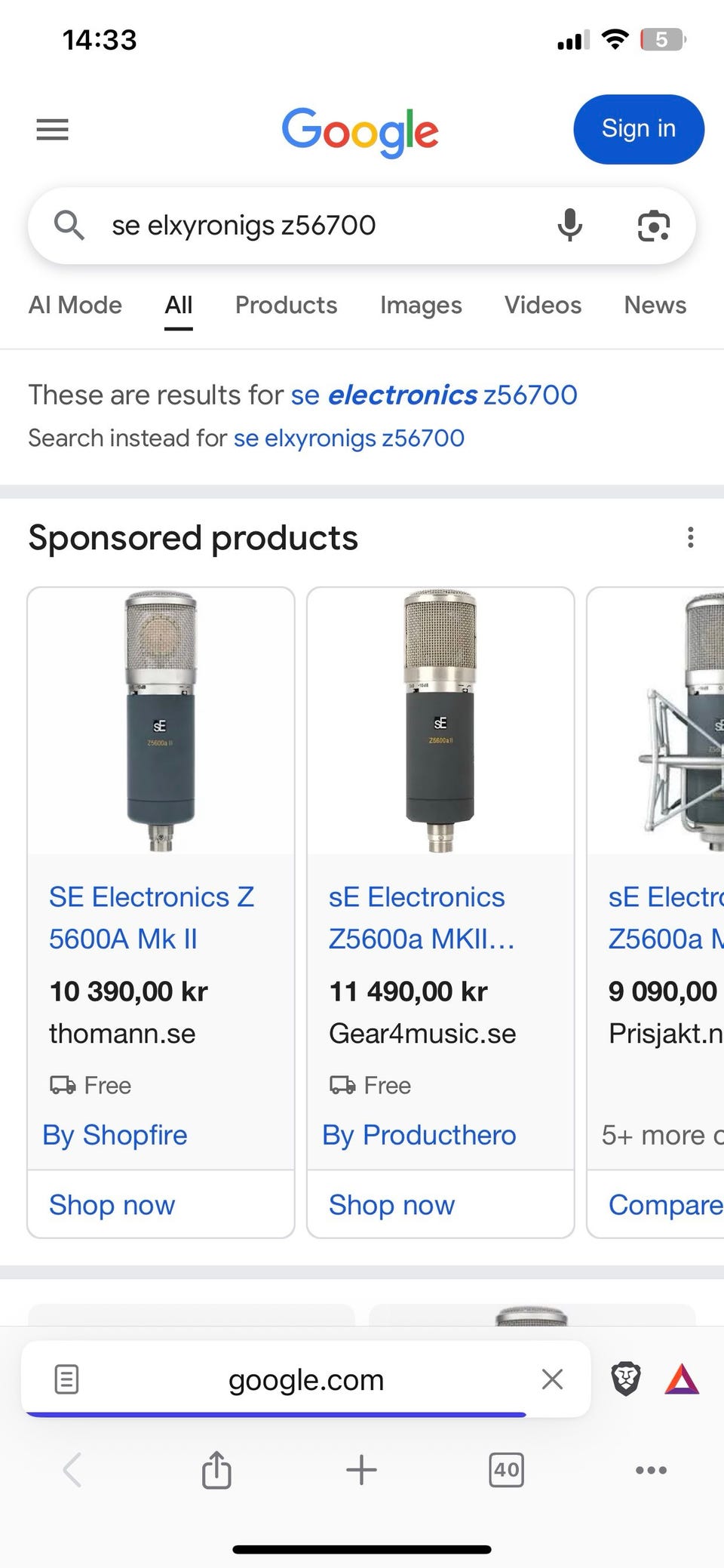Open Sponsored products more options menu
The height and width of the screenshot is (1568, 724).
click(x=690, y=538)
